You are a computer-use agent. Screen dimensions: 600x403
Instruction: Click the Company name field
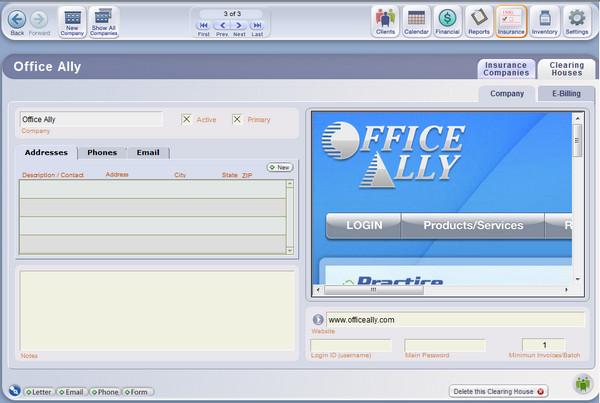click(x=91, y=119)
